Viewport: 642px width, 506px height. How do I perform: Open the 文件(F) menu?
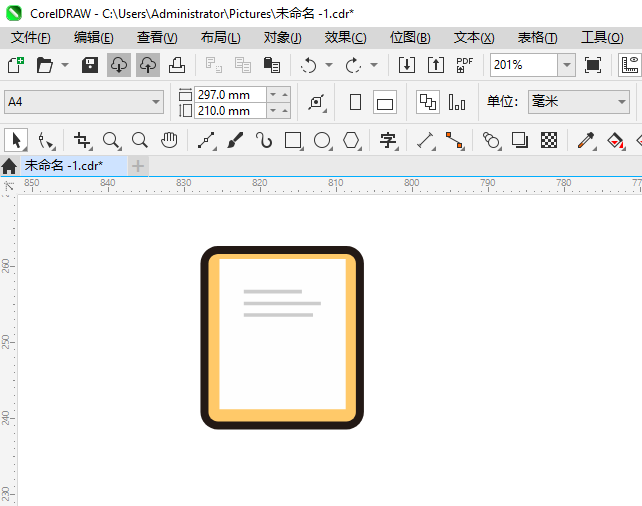tap(30, 38)
